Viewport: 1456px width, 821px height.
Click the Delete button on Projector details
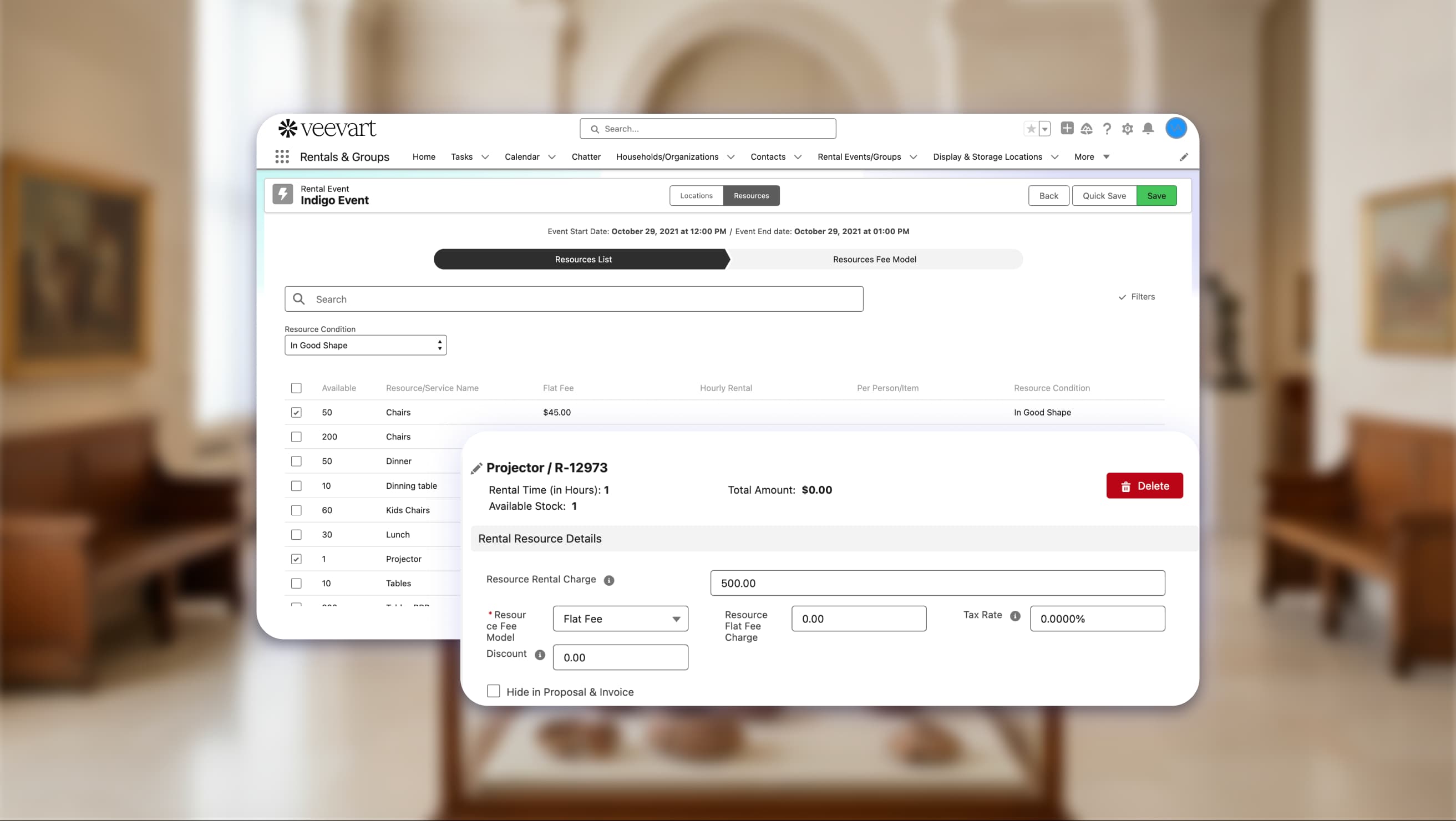[x=1144, y=486]
